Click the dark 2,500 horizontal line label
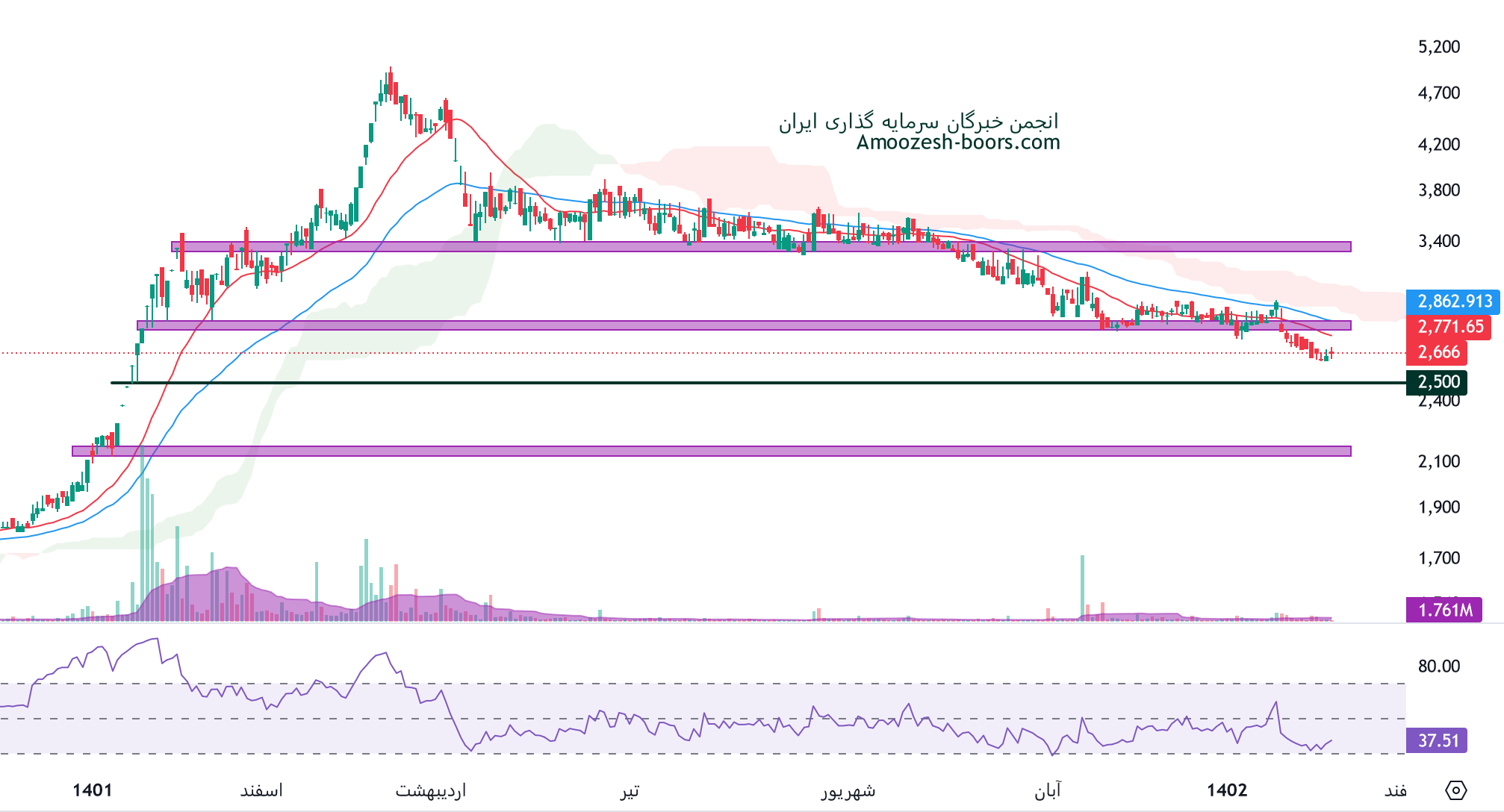The height and width of the screenshot is (812, 1504). tap(1438, 382)
